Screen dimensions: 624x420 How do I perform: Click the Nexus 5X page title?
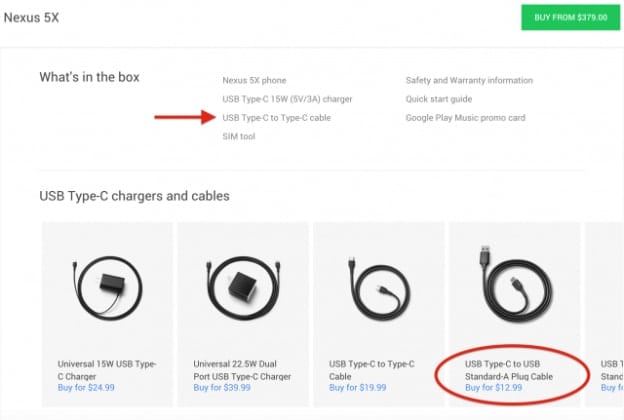[31, 18]
